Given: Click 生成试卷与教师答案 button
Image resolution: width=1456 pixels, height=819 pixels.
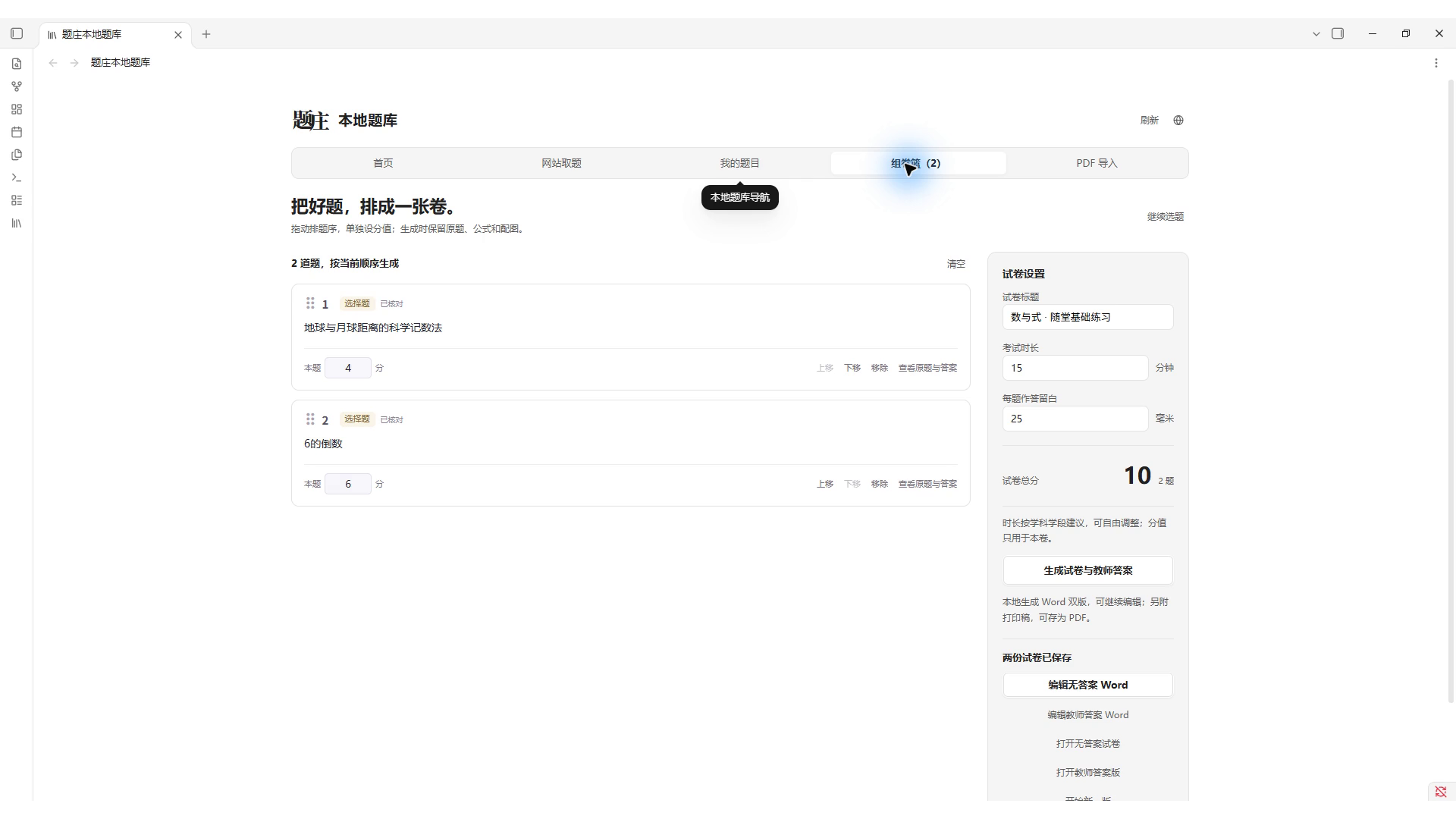Looking at the screenshot, I should point(1087,570).
